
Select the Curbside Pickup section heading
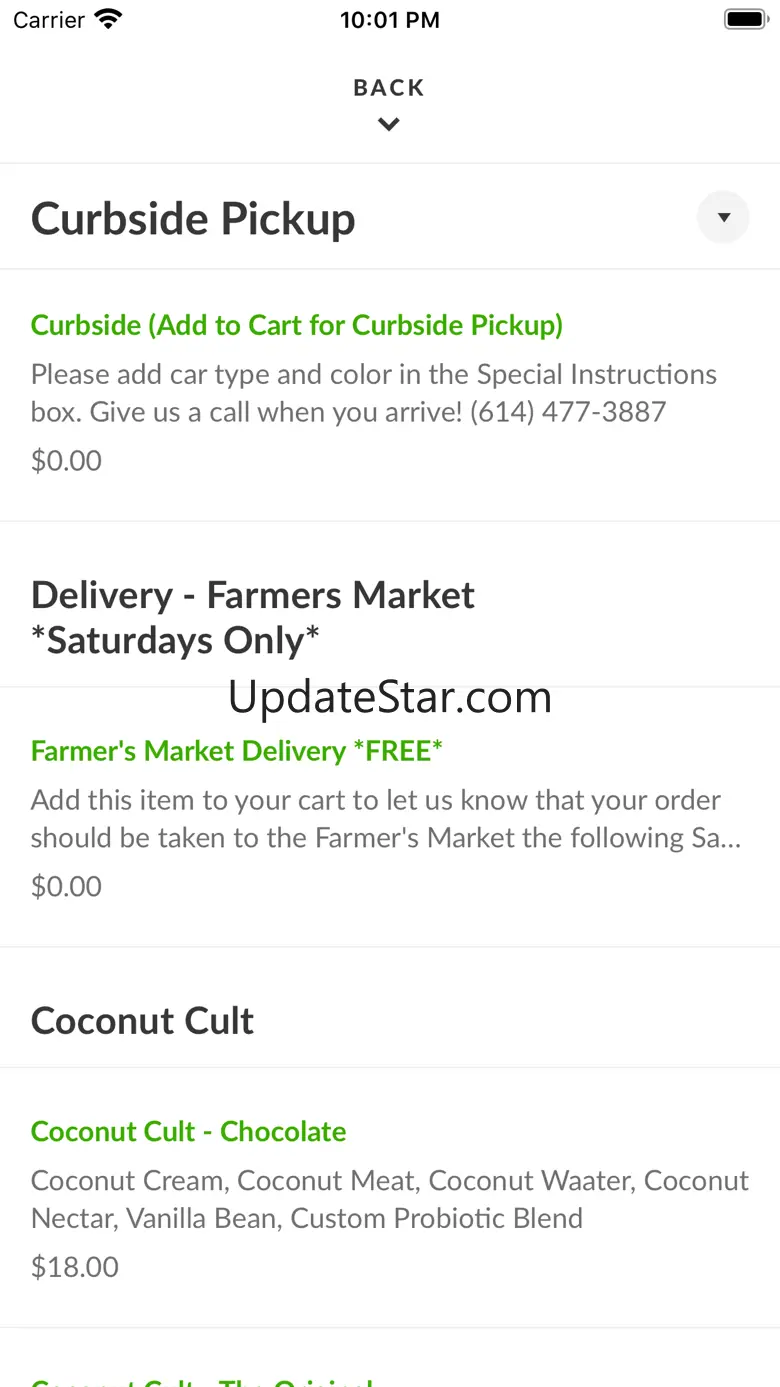pyautogui.click(x=193, y=219)
